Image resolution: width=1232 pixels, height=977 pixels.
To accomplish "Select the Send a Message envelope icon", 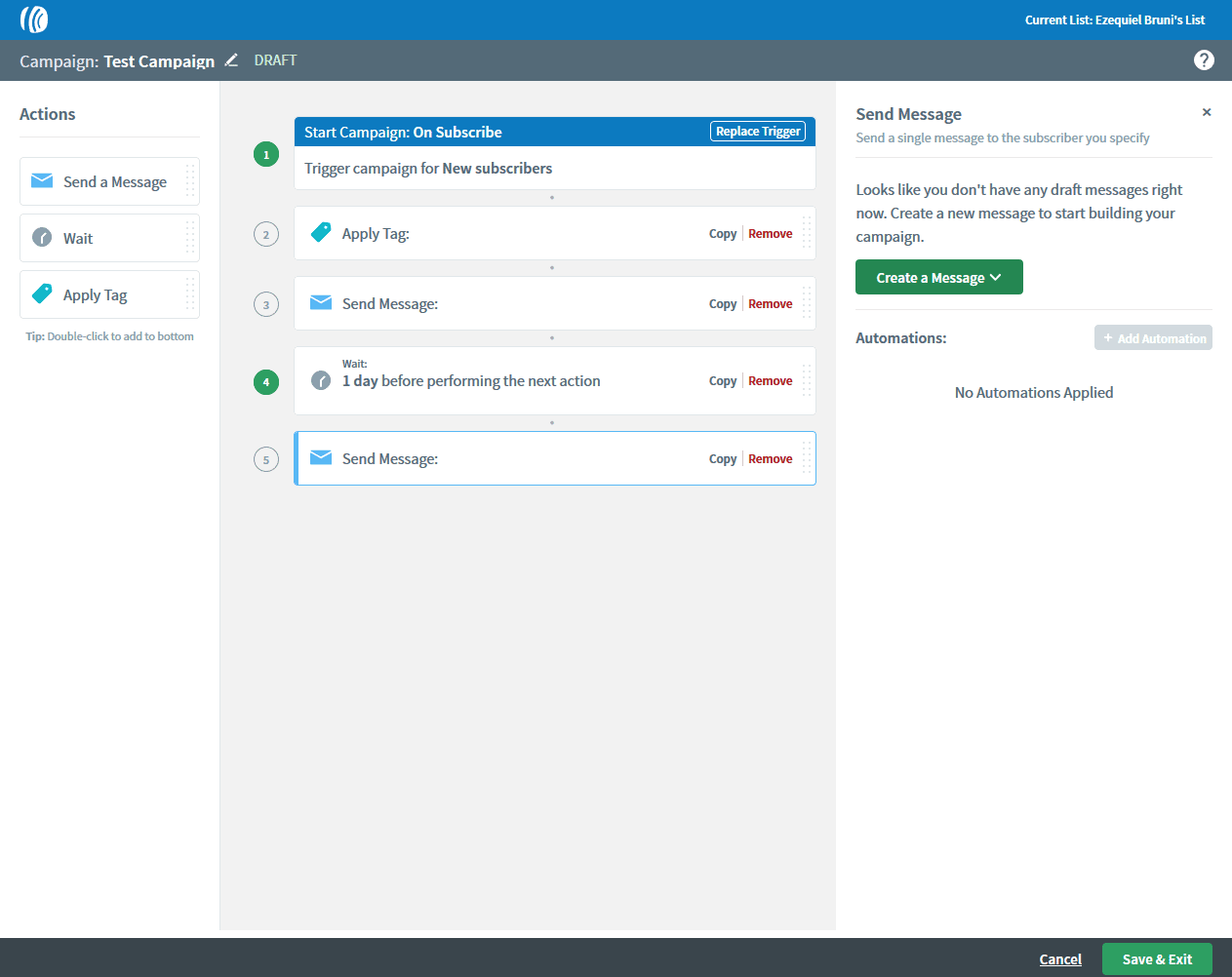I will pos(41,180).
